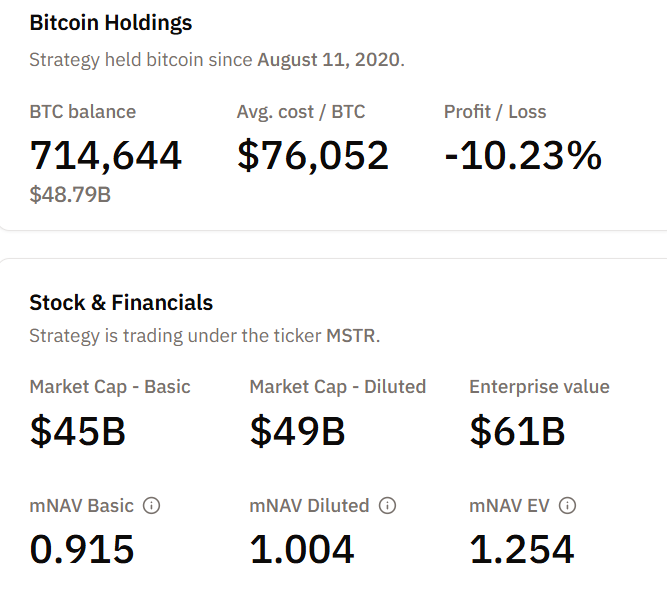Image resolution: width=667 pixels, height=593 pixels.
Task: Click the Market Cap - Diluted label
Action: tap(338, 387)
